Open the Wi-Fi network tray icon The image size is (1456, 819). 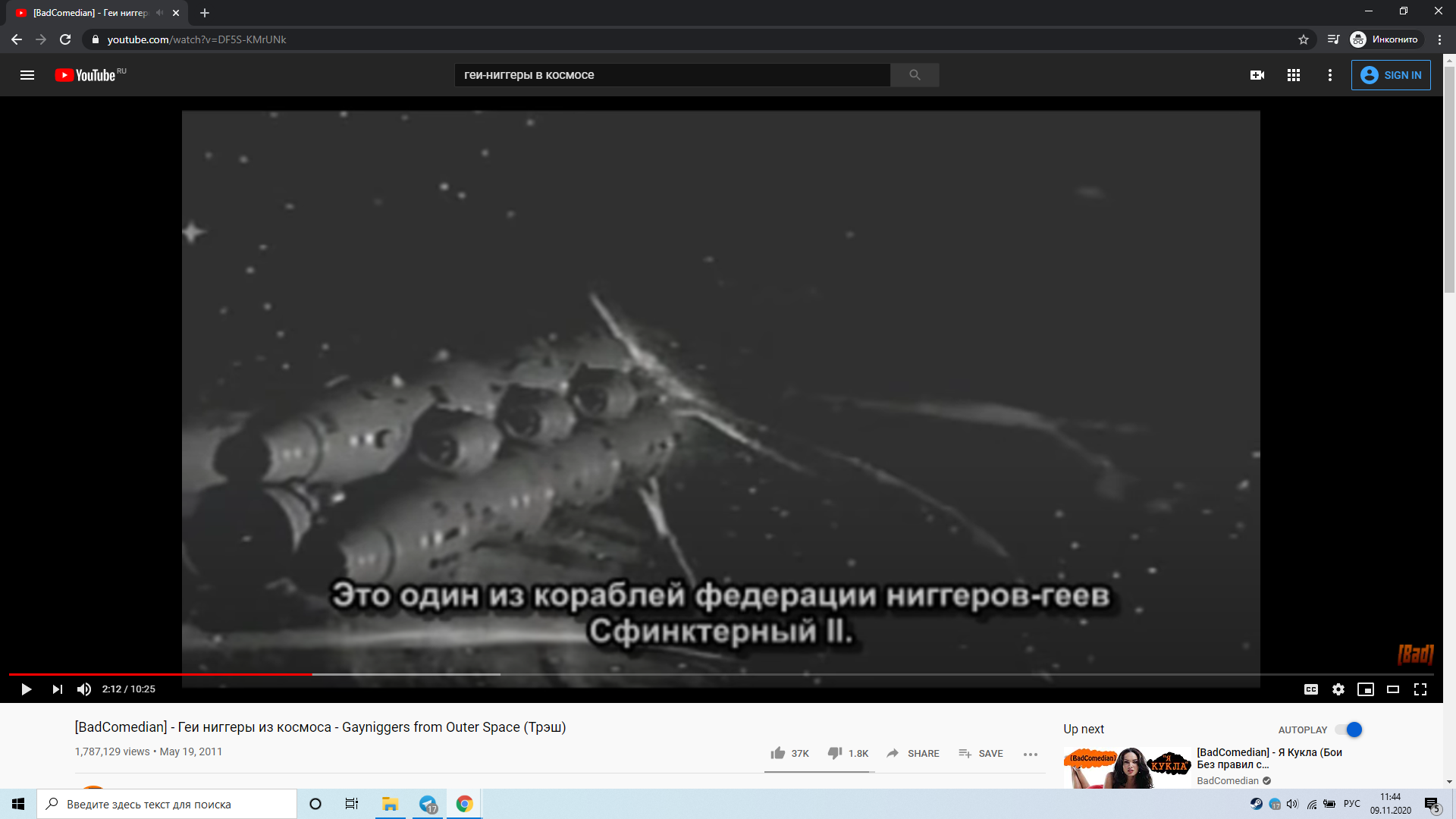pos(1311,804)
